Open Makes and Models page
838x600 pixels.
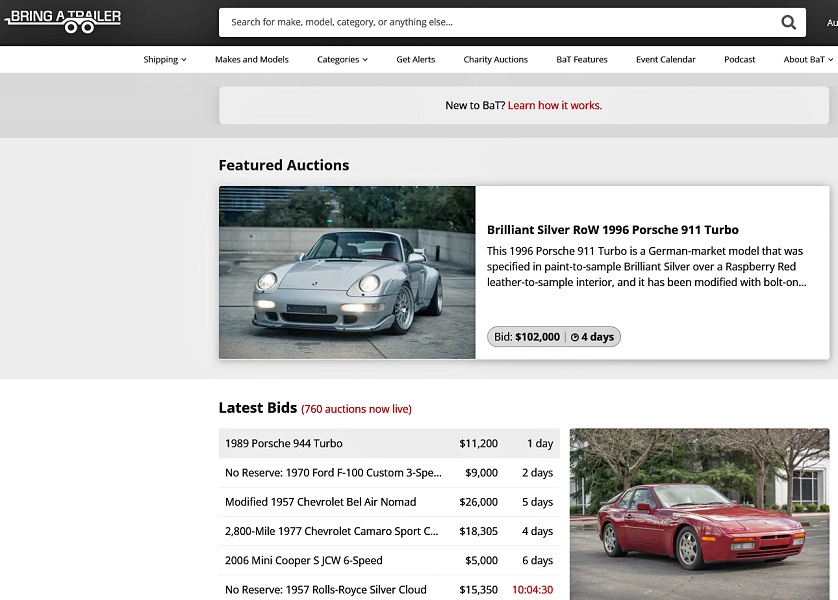pos(252,59)
